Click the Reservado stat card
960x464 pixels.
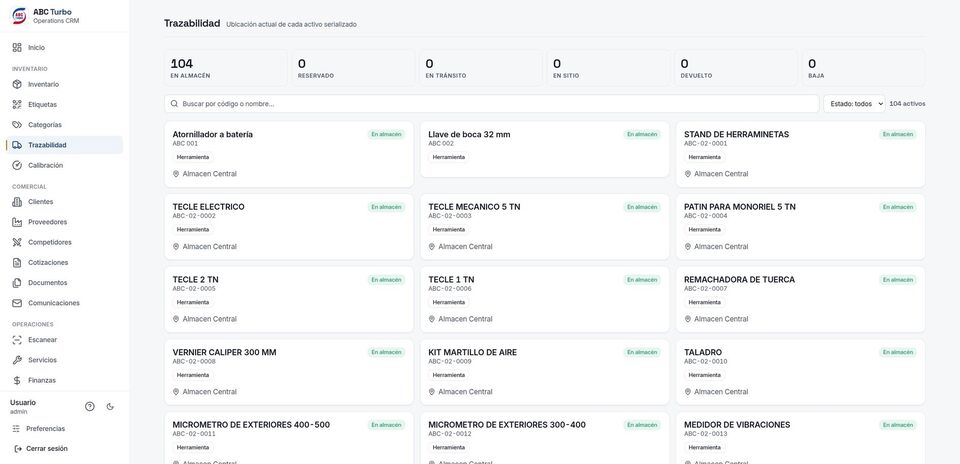[353, 68]
